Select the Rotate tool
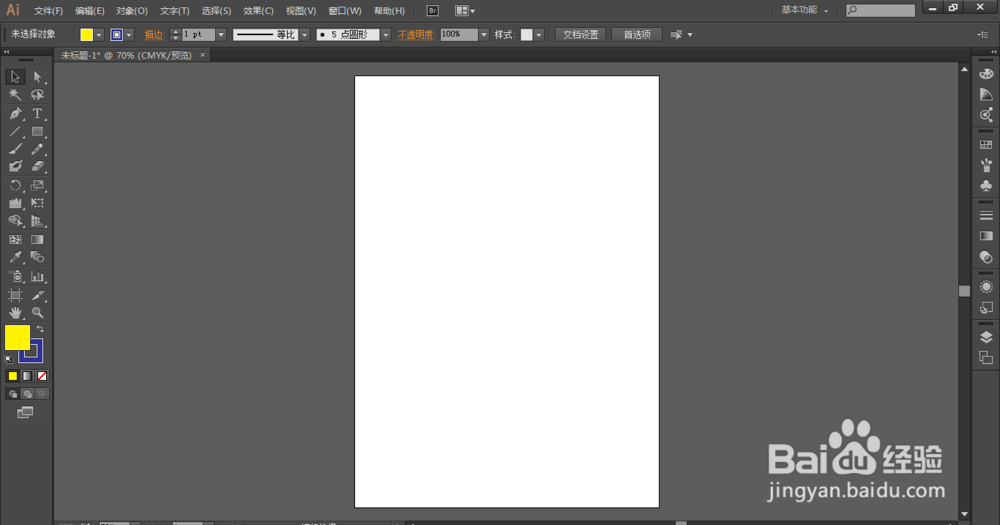Viewport: 1000px width, 525px height. 15,186
